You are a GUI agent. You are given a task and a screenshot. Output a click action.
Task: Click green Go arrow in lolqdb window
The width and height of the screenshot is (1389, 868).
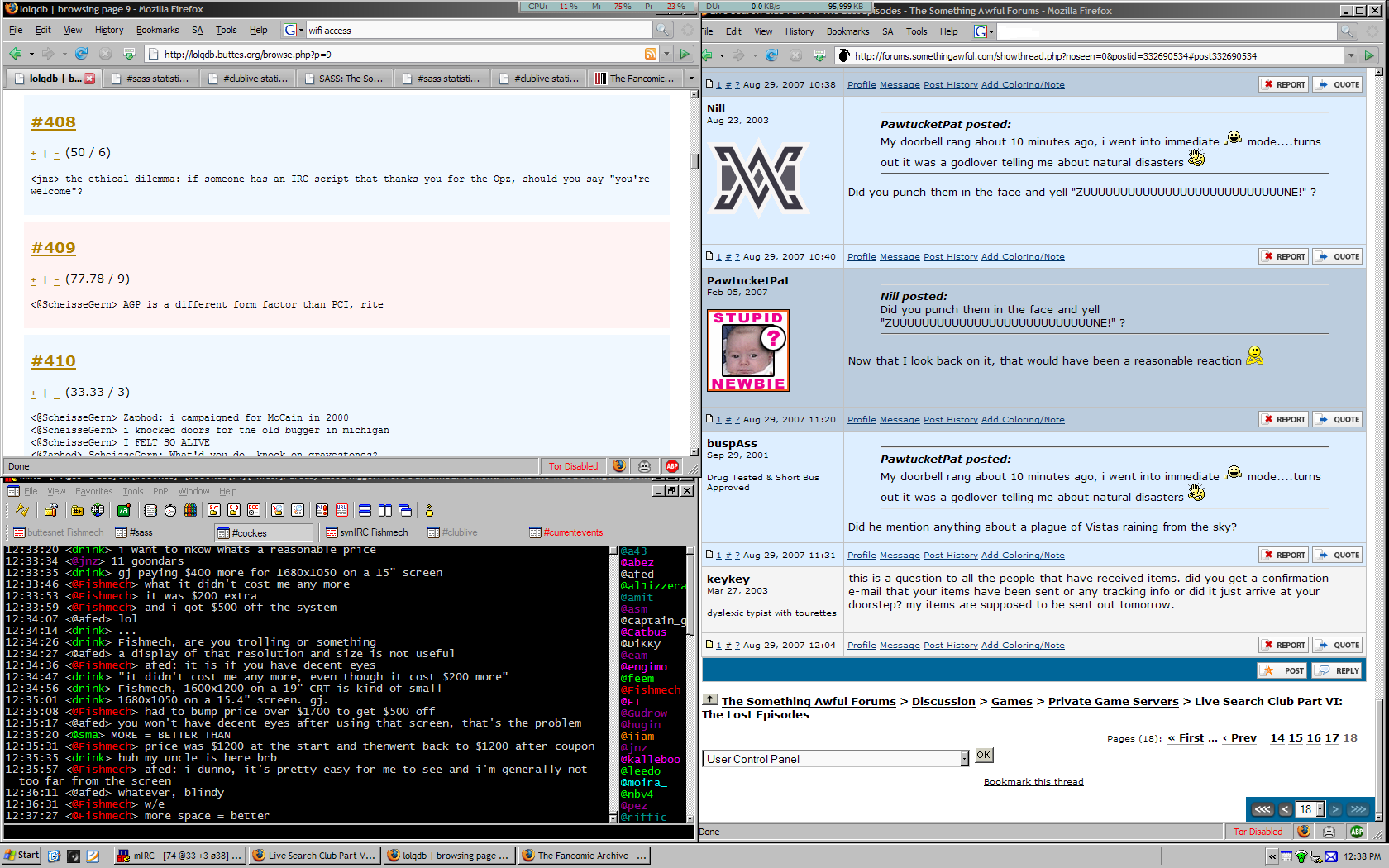click(x=685, y=54)
